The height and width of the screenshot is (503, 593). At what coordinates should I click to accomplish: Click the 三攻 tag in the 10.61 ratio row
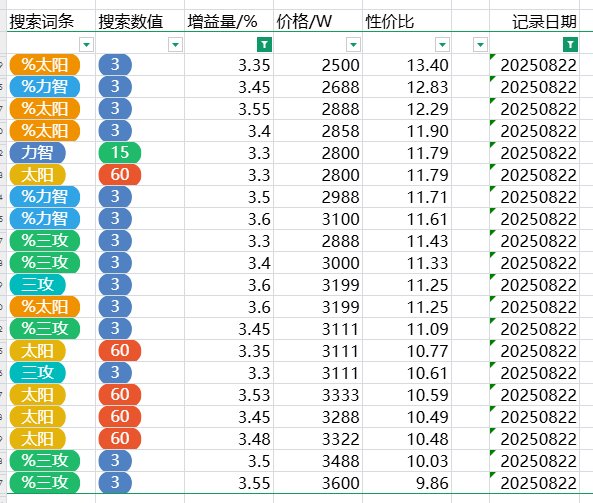click(x=37, y=373)
